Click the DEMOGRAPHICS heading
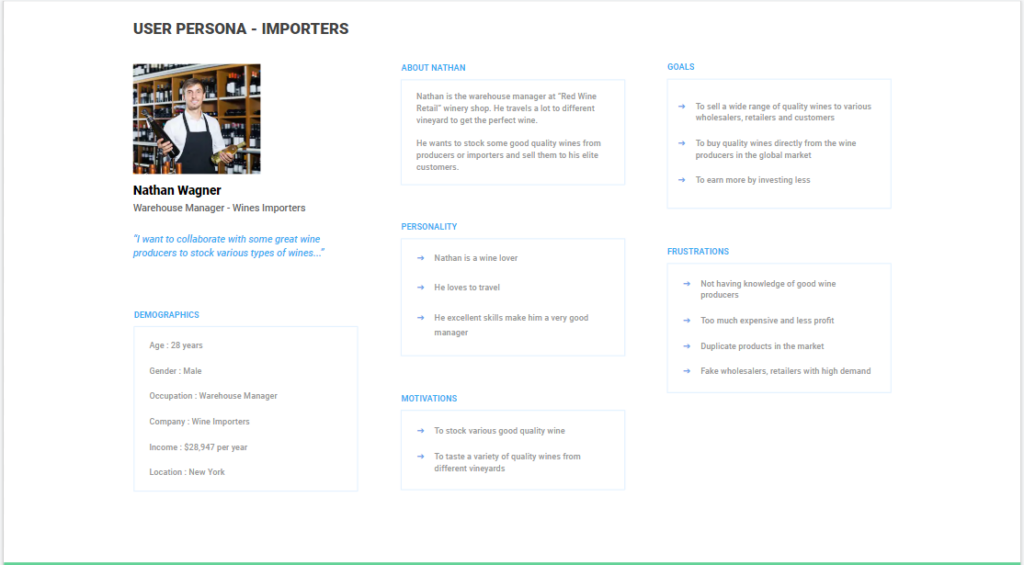The height and width of the screenshot is (565, 1024). coord(167,315)
